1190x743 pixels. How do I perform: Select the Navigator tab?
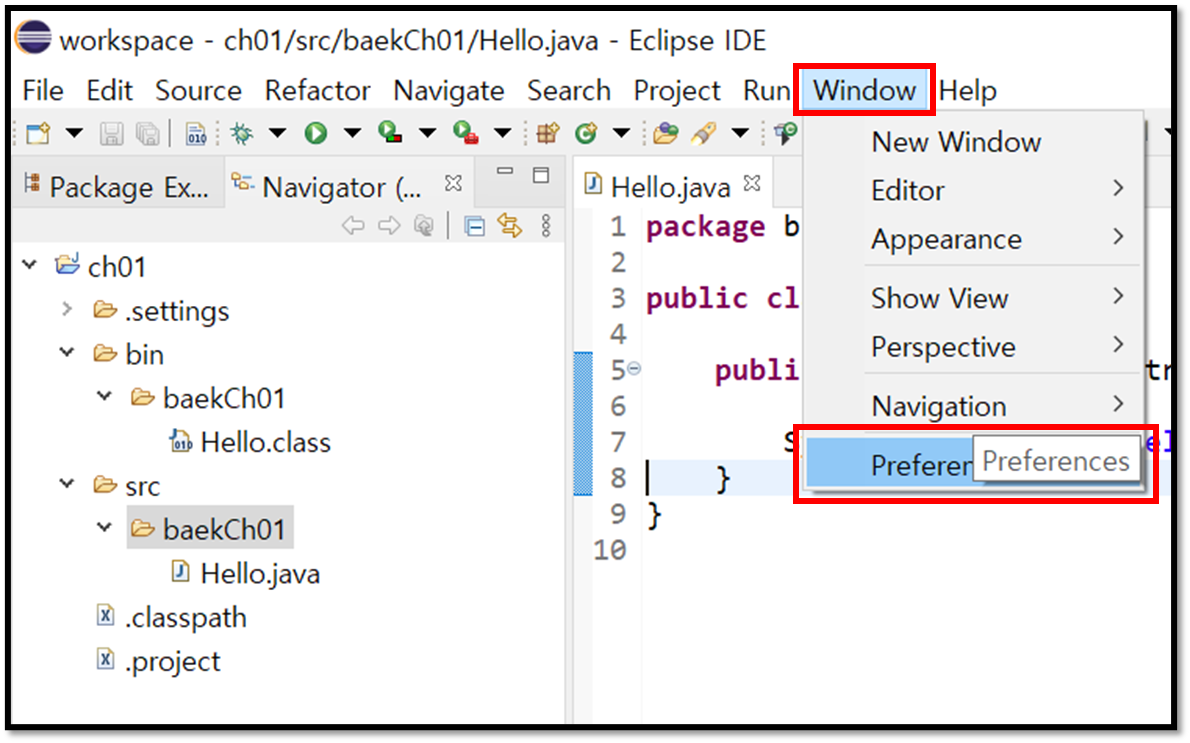[326, 187]
